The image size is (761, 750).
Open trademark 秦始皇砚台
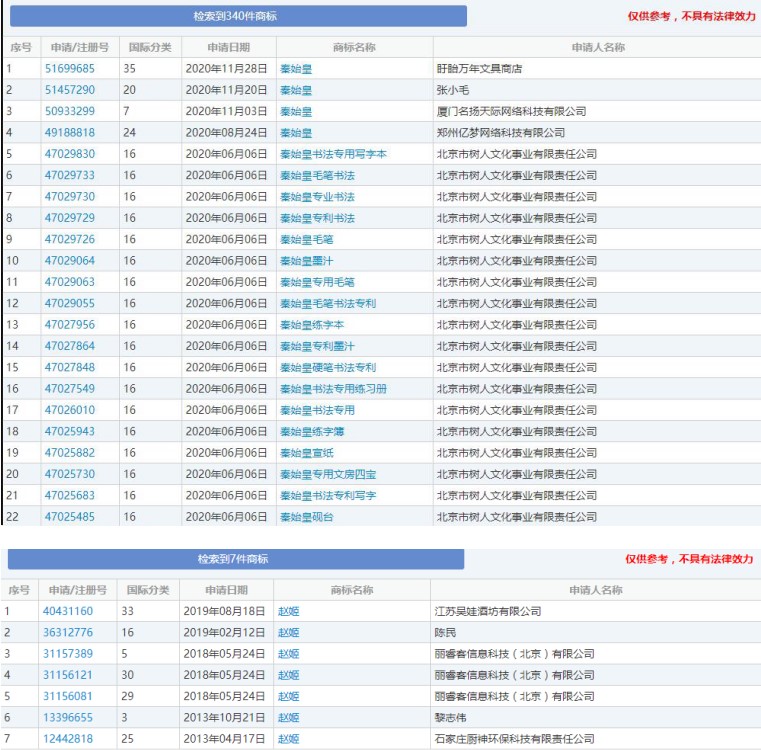[x=306, y=517]
